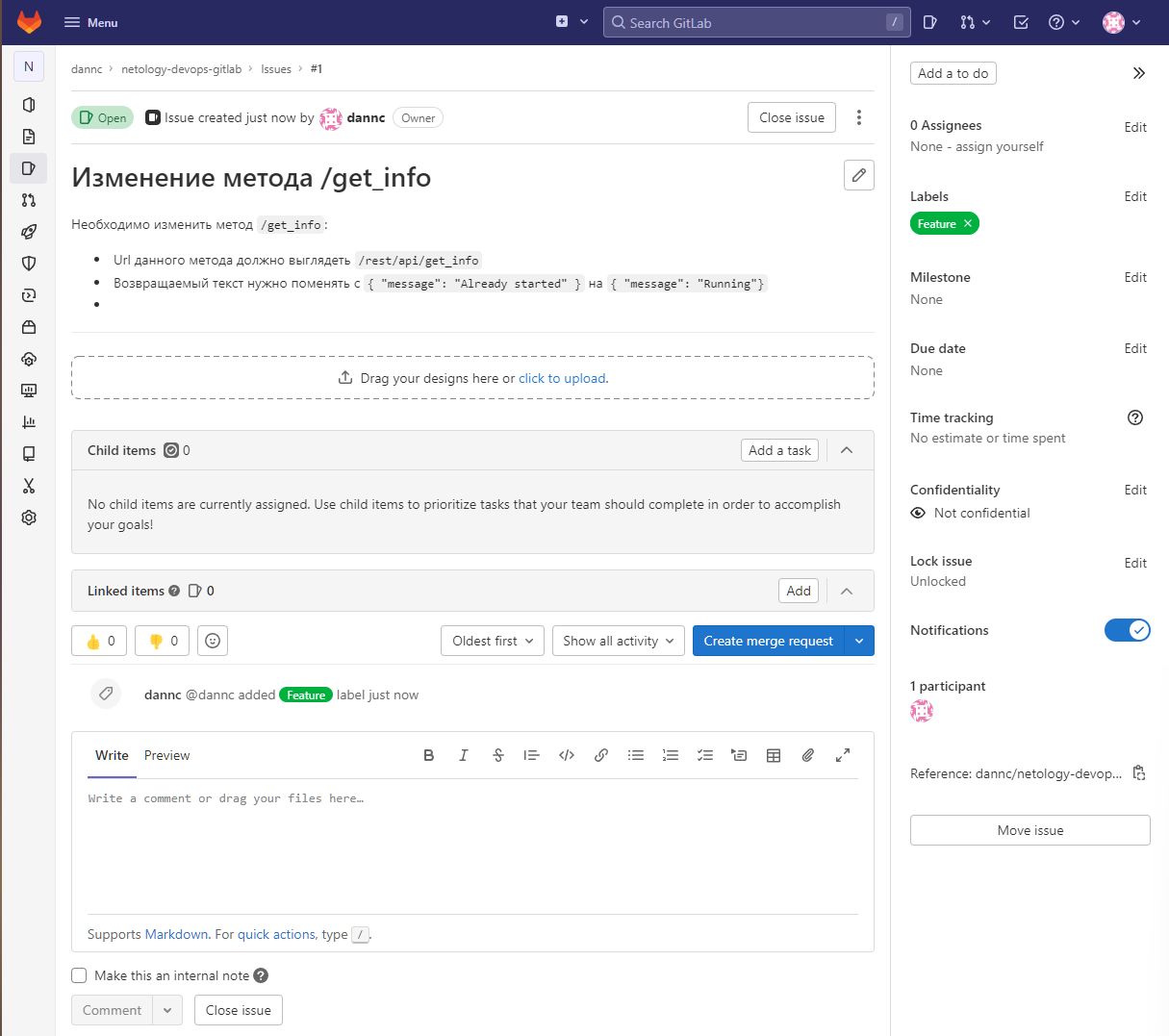Disable the Notifications toggle
This screenshot has width=1169, height=1036.
tap(1127, 630)
